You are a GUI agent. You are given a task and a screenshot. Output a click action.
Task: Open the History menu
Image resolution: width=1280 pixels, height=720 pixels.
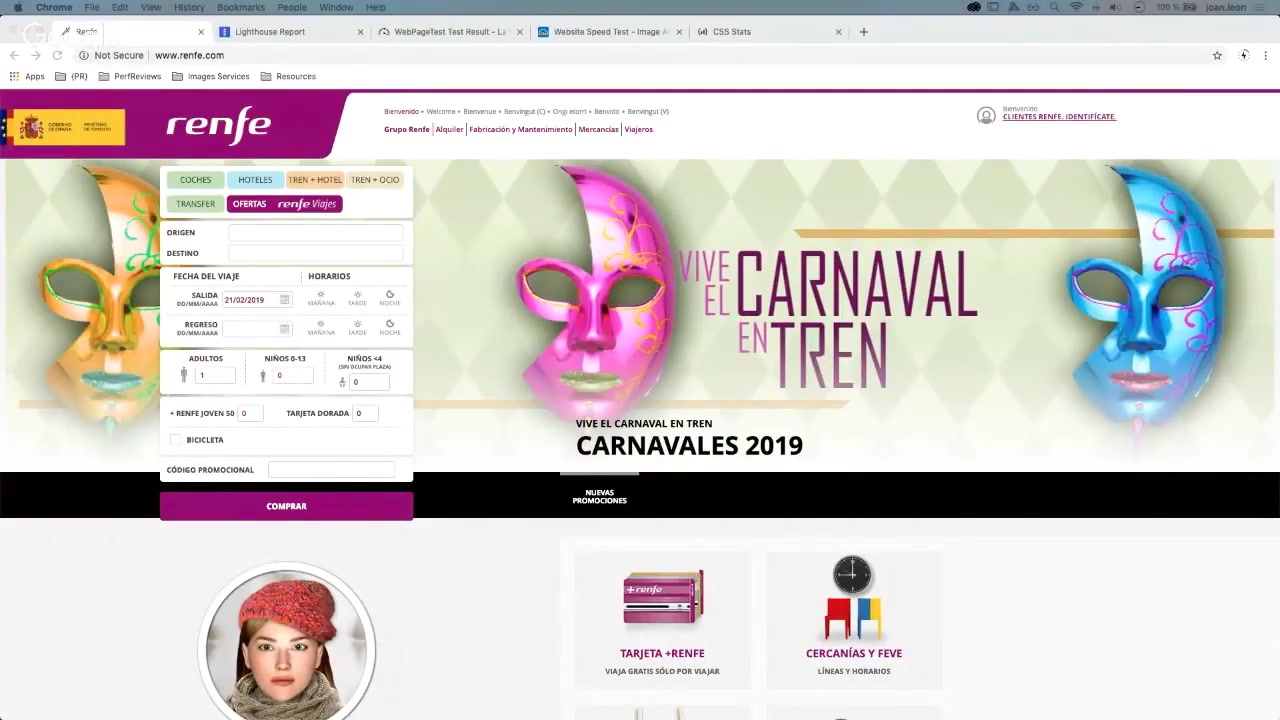coord(189,7)
